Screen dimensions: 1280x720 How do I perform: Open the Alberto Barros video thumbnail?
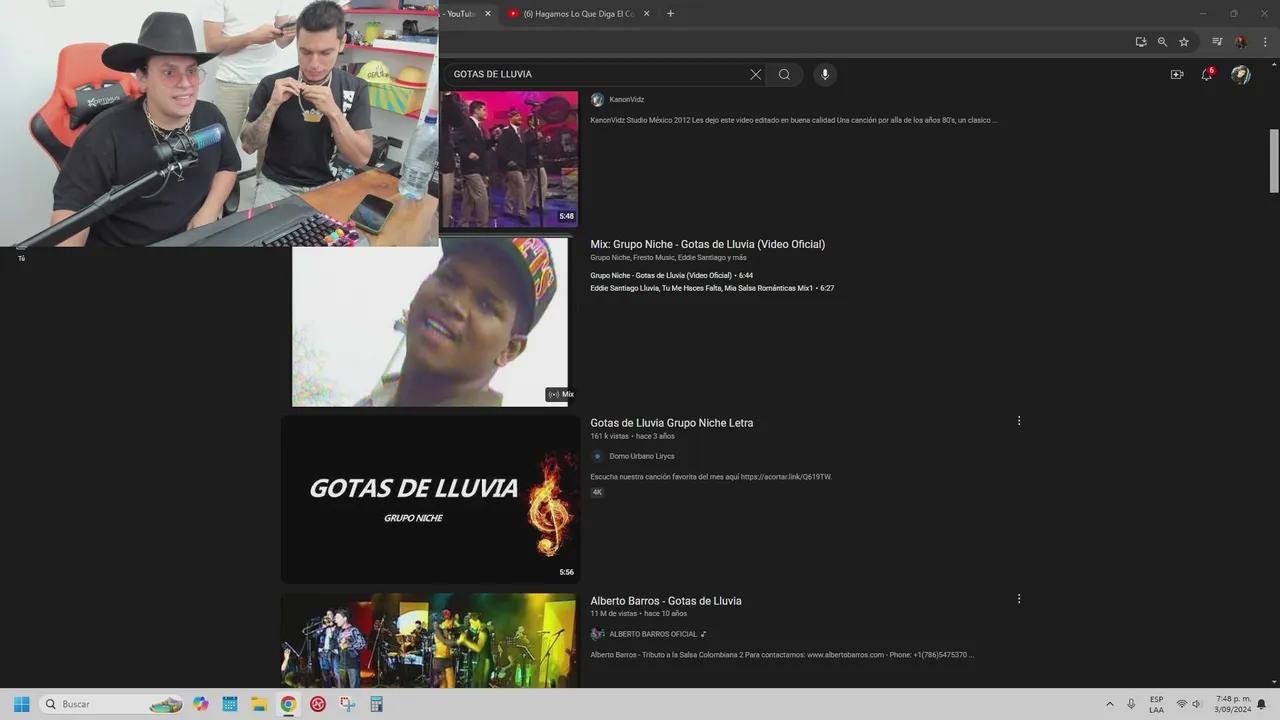(x=430, y=640)
